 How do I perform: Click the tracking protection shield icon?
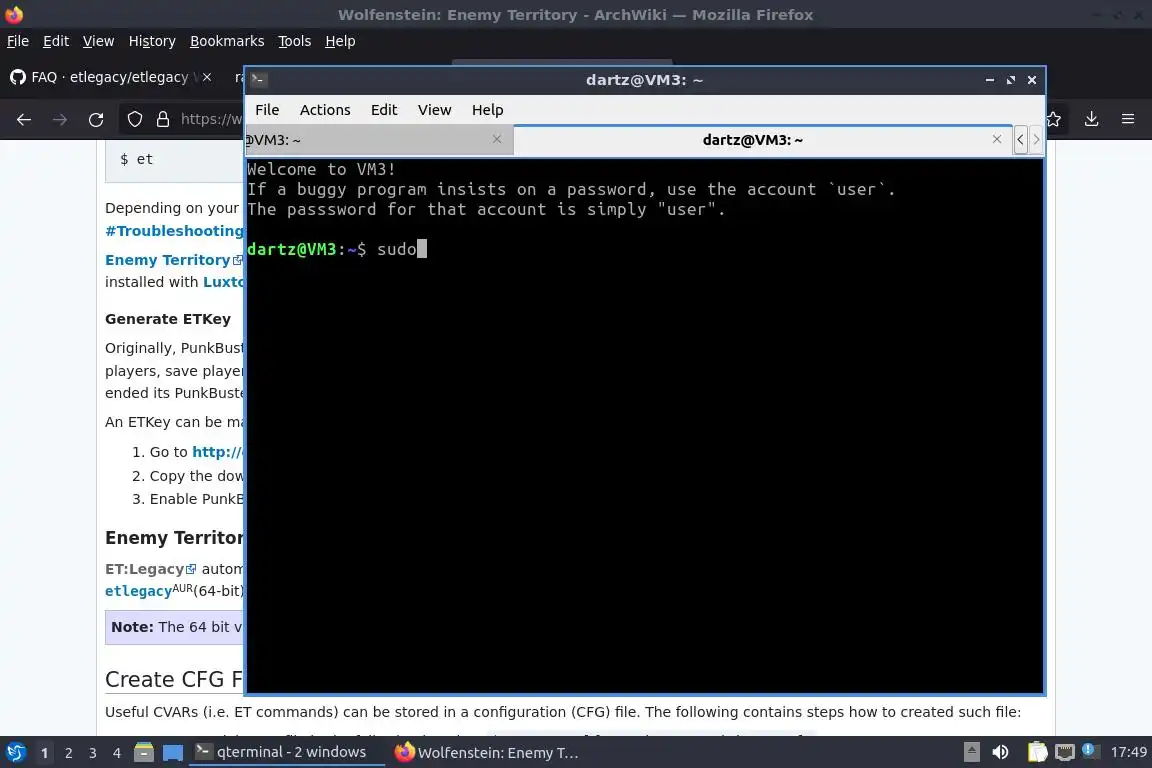134,119
